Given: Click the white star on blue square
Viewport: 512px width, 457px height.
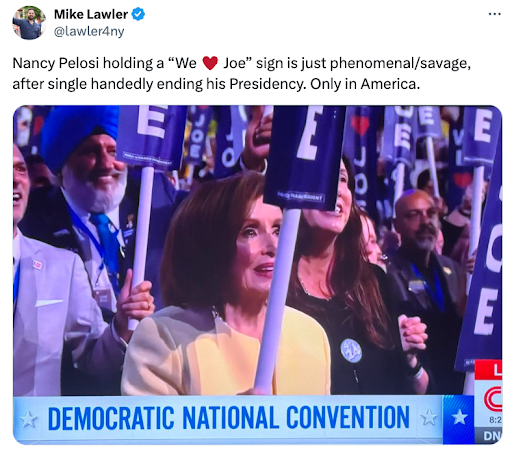Looking at the screenshot, I should (459, 417).
